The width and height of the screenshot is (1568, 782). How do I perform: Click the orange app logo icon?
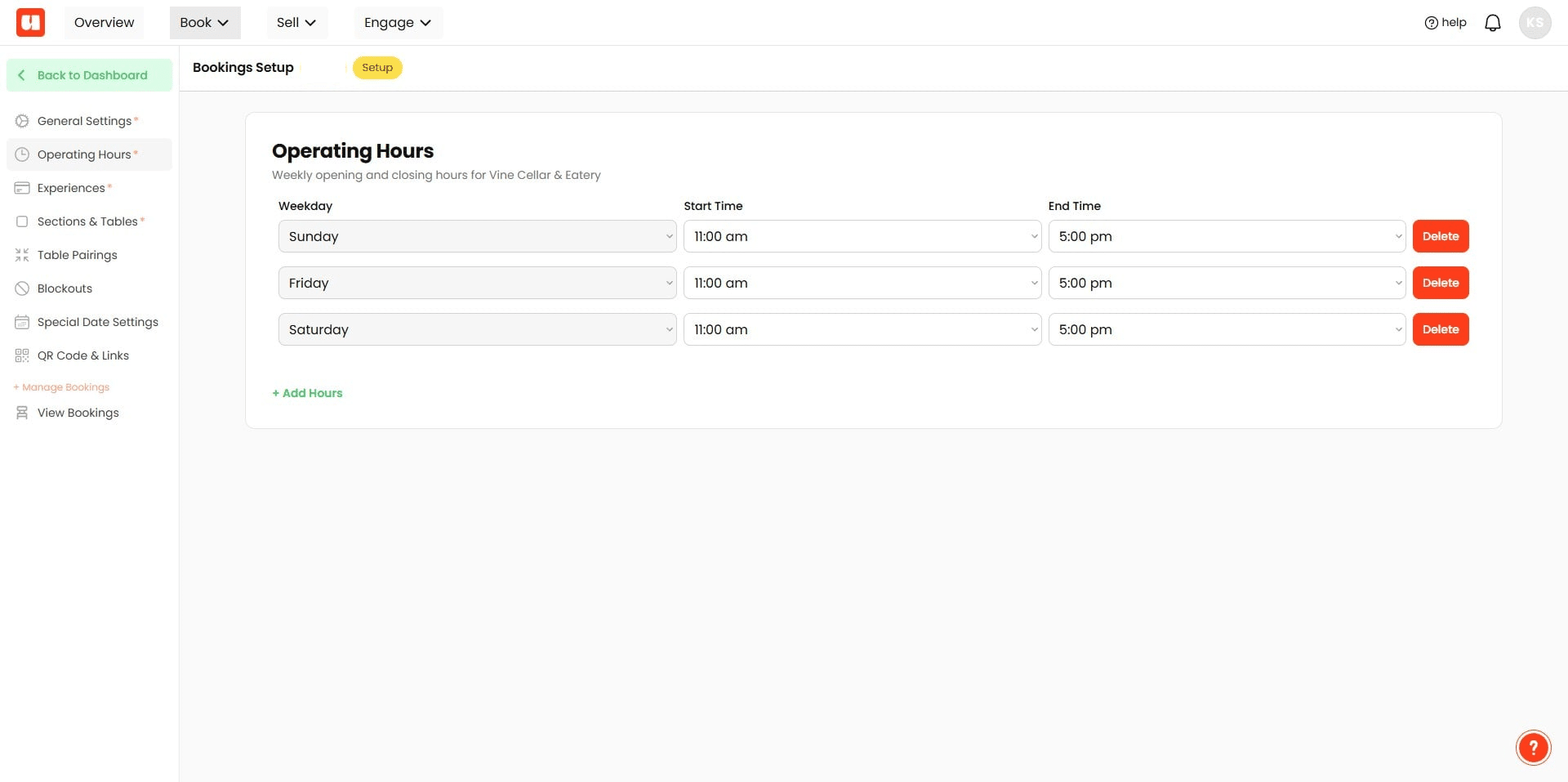tap(30, 22)
